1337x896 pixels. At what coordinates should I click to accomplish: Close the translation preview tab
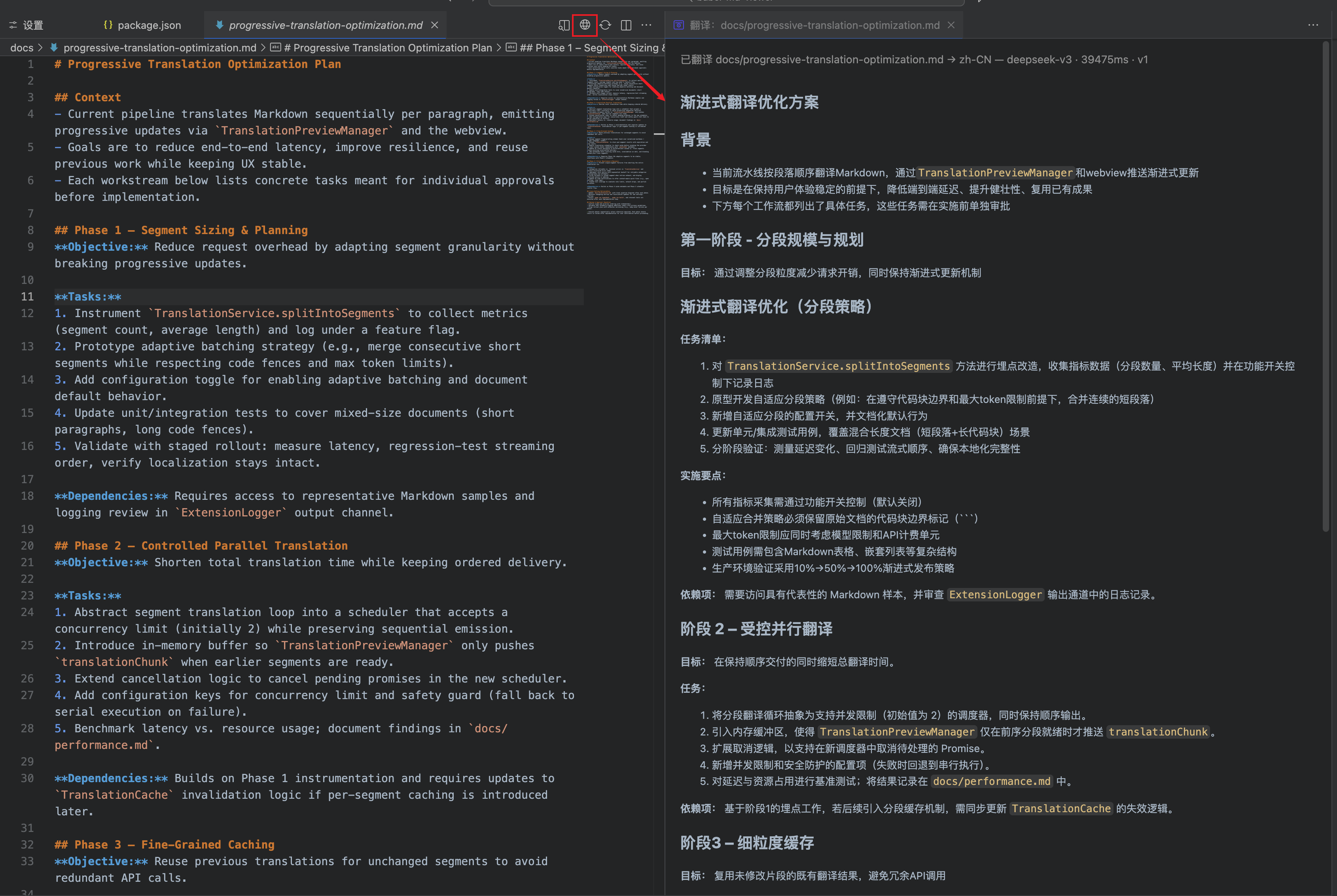coord(951,25)
